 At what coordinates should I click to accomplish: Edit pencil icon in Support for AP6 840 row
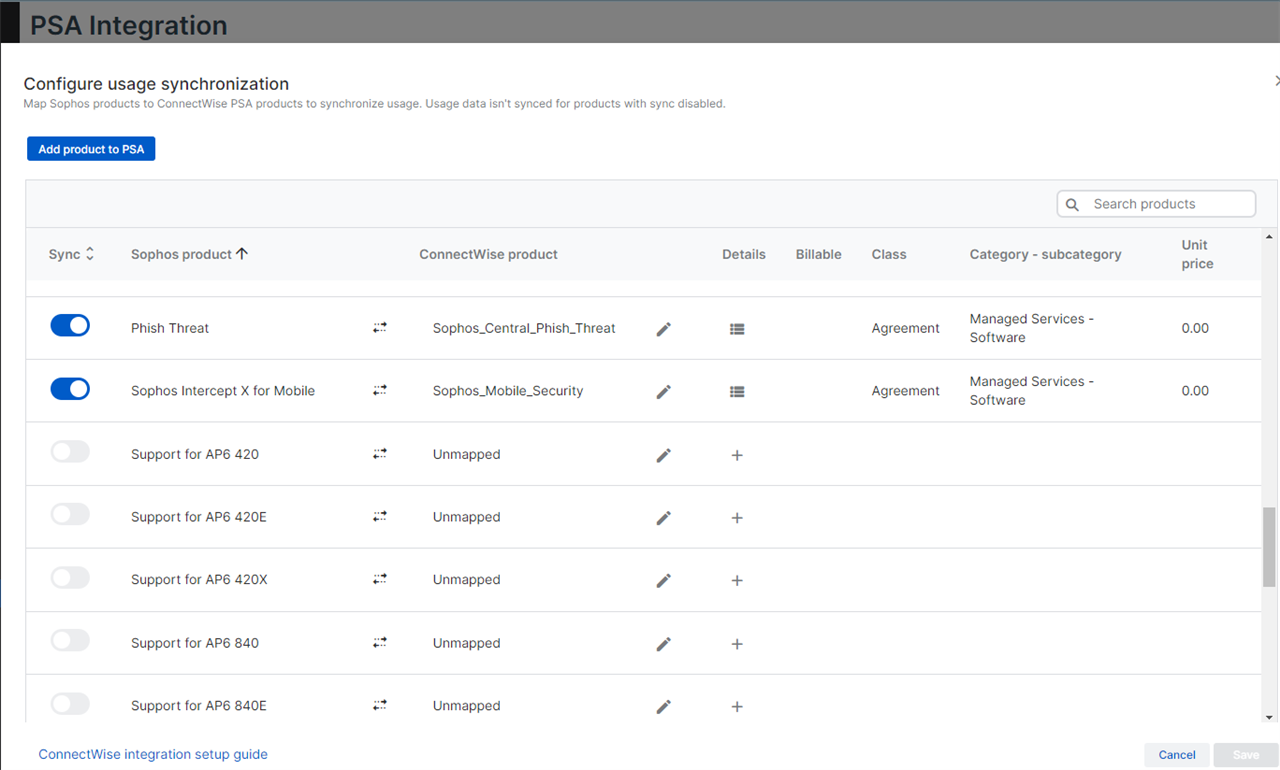click(663, 644)
